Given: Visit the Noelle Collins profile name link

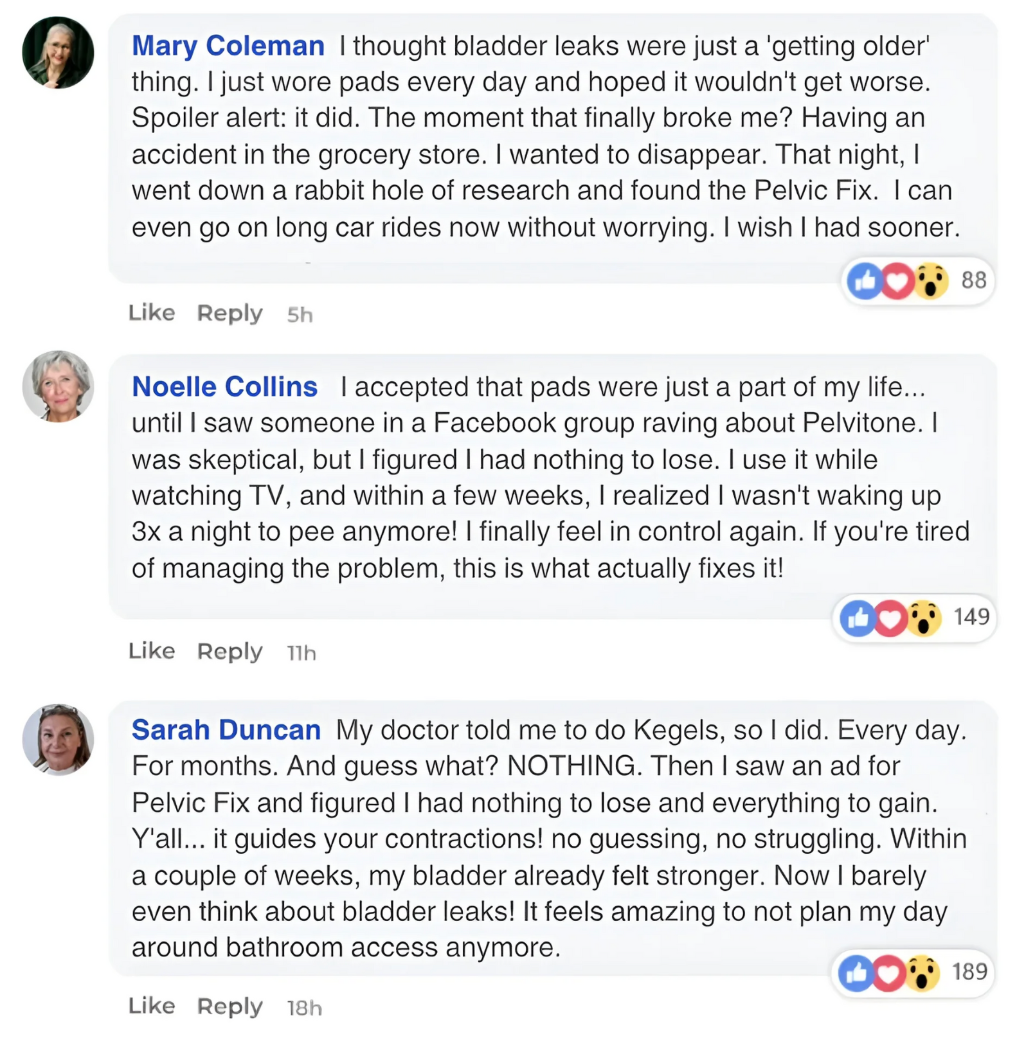Looking at the screenshot, I should (225, 387).
